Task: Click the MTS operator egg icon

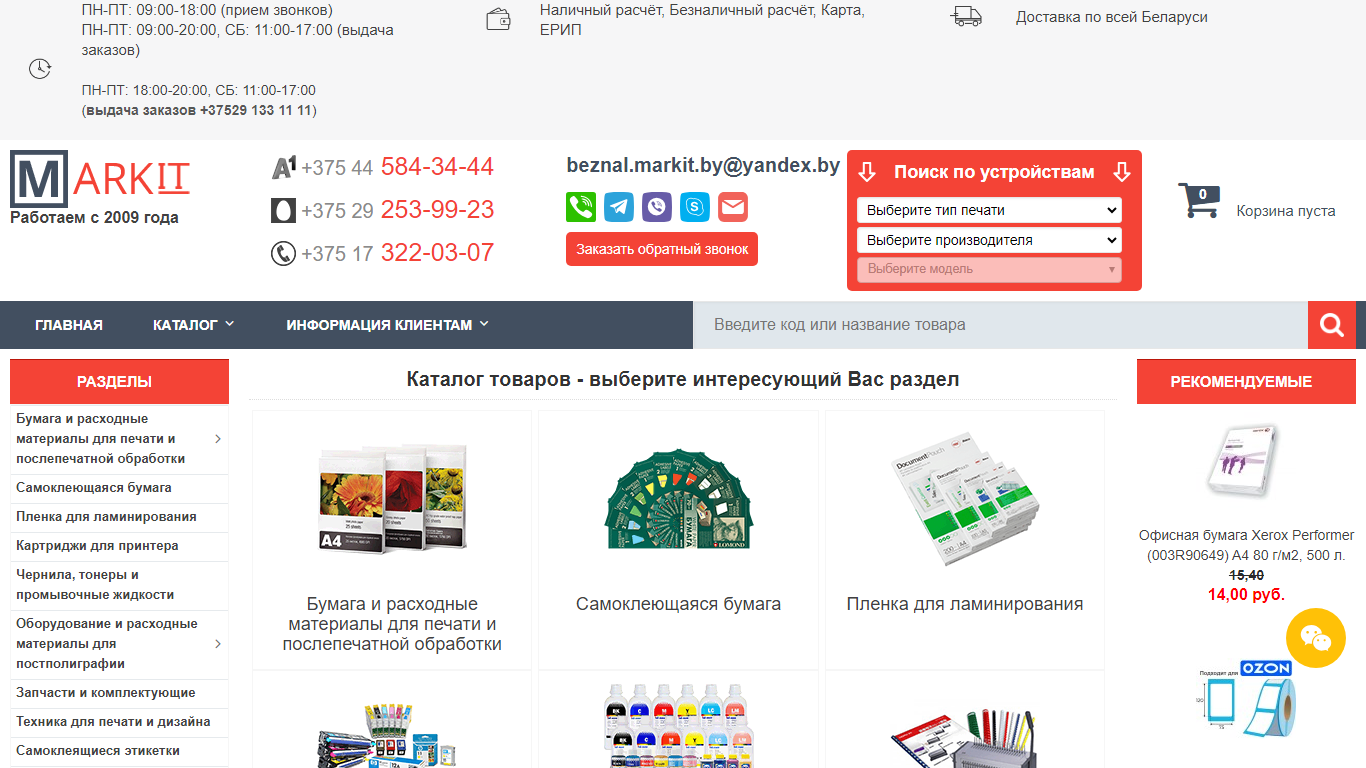Action: (283, 210)
